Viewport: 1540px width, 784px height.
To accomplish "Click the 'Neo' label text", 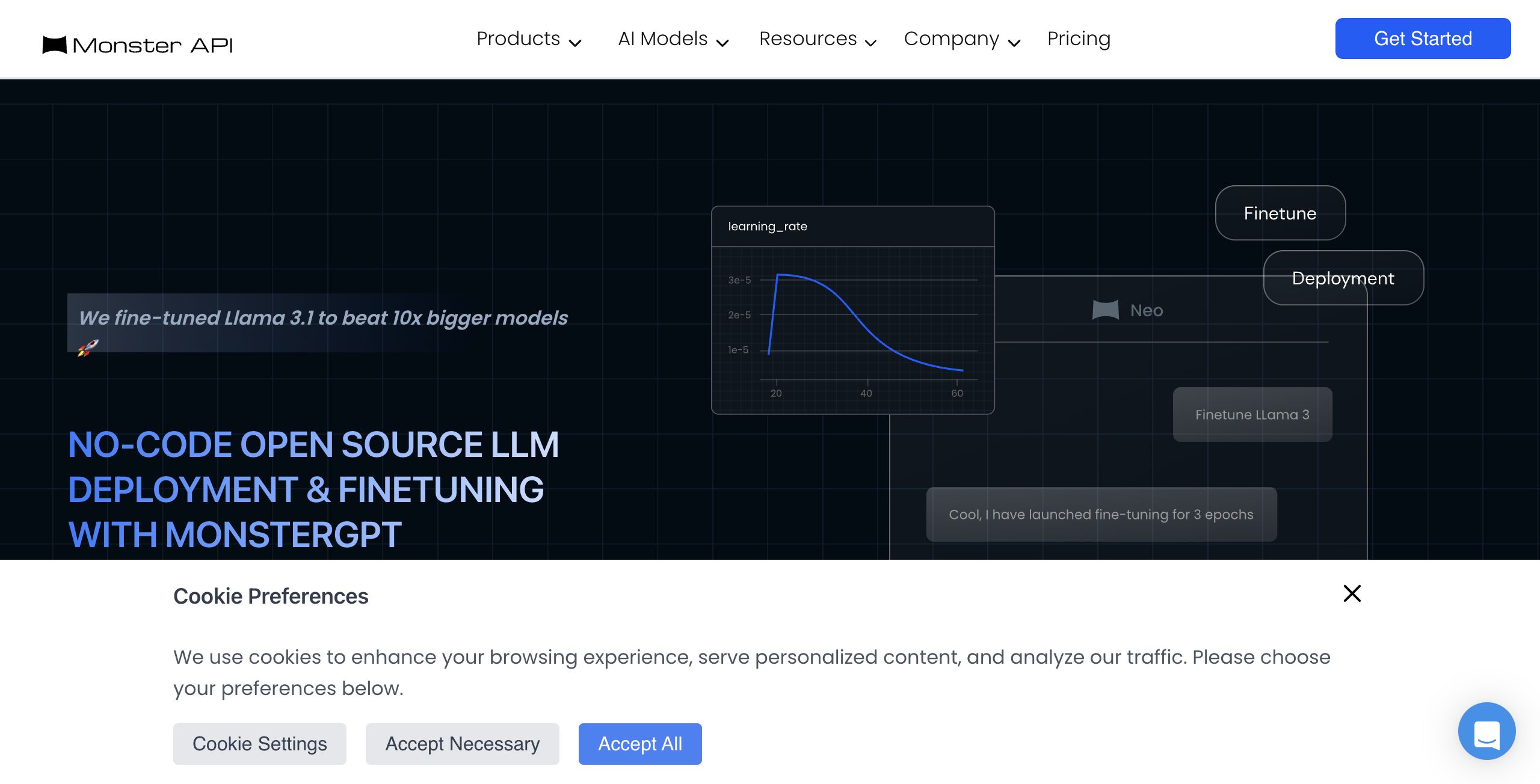I will point(1147,310).
